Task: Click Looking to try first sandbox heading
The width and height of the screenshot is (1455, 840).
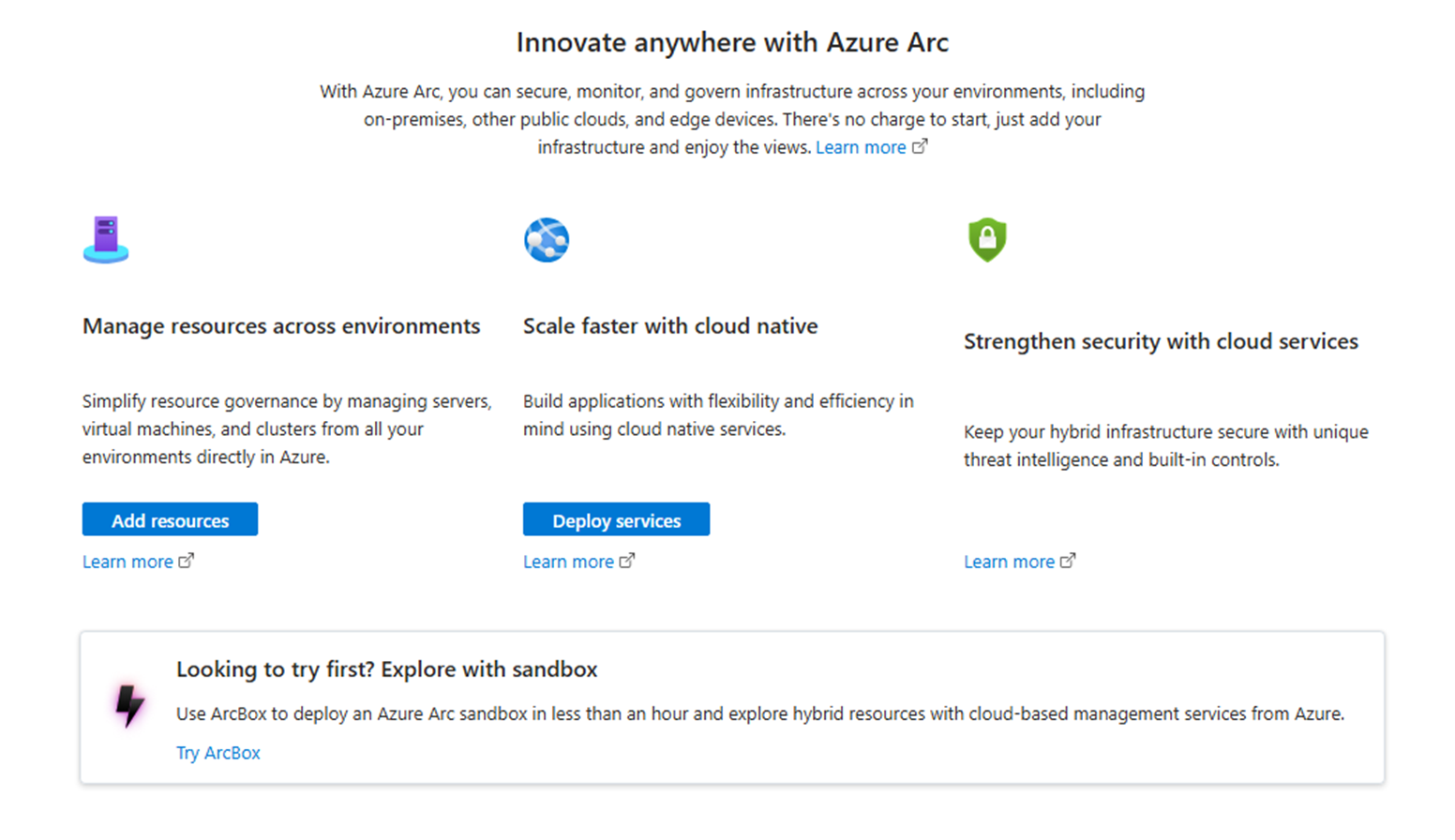Action: [386, 669]
